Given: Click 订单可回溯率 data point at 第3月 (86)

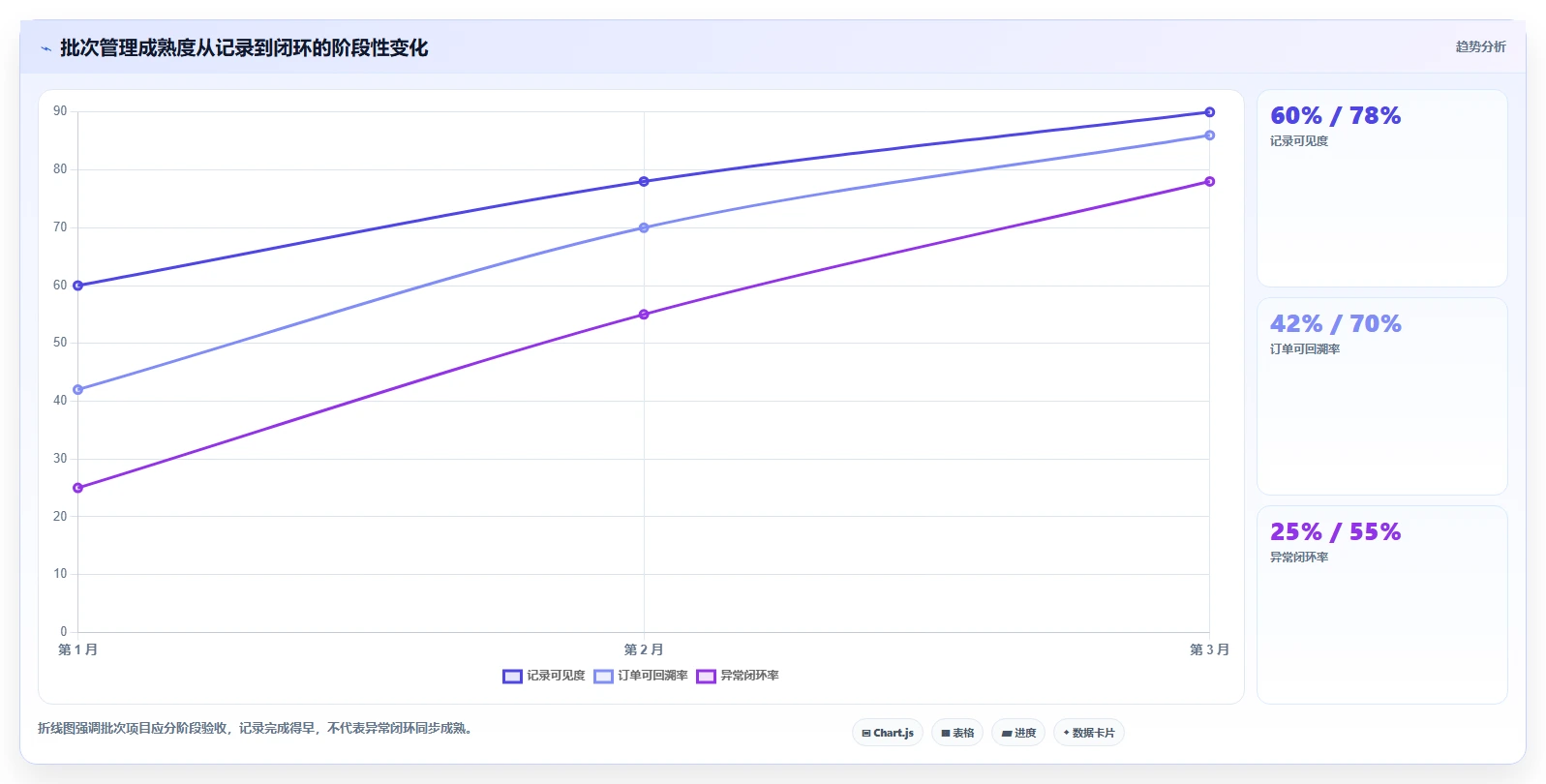Looking at the screenshot, I should (1209, 136).
